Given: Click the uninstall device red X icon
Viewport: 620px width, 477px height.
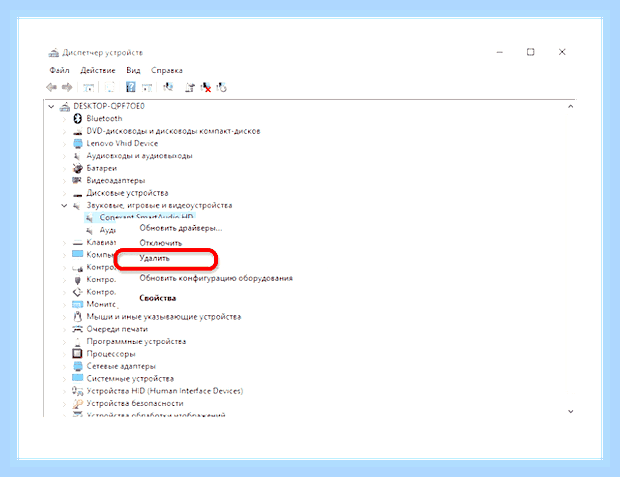Looking at the screenshot, I should (x=206, y=87).
